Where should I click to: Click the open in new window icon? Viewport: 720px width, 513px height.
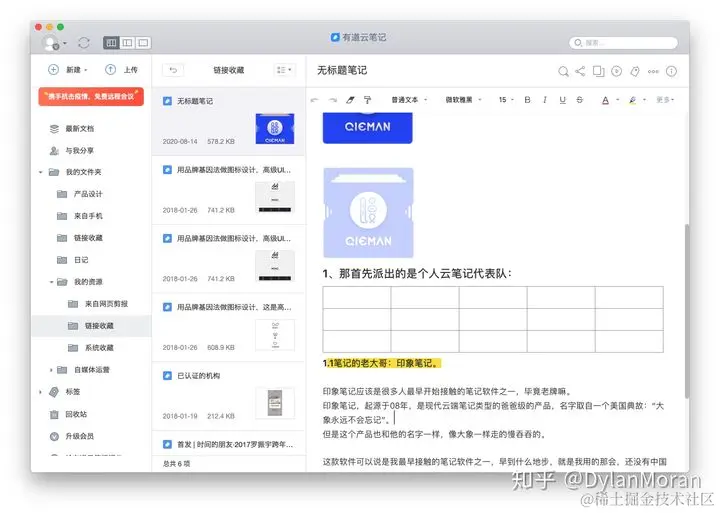pos(598,71)
